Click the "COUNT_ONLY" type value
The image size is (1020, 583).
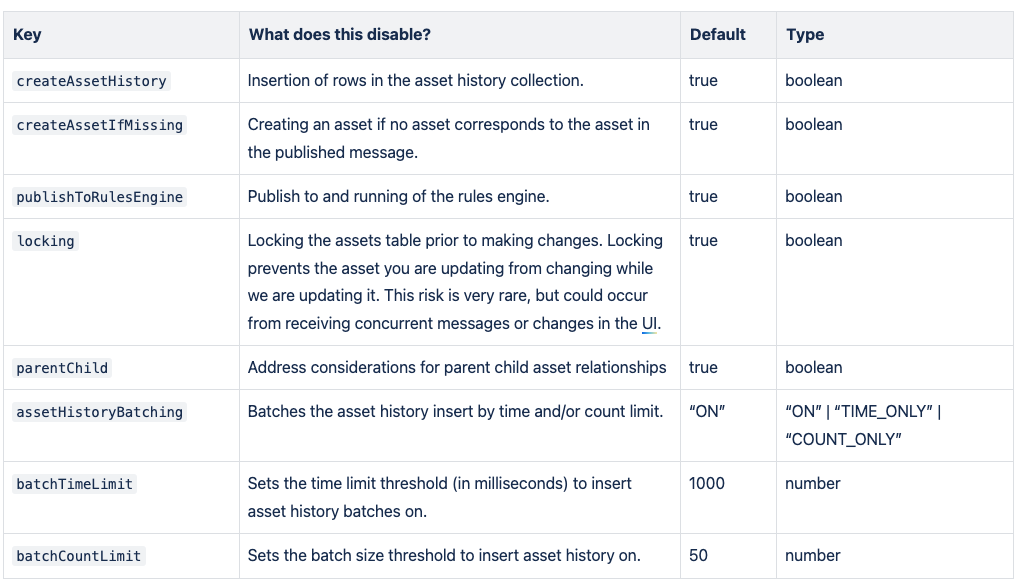[844, 439]
